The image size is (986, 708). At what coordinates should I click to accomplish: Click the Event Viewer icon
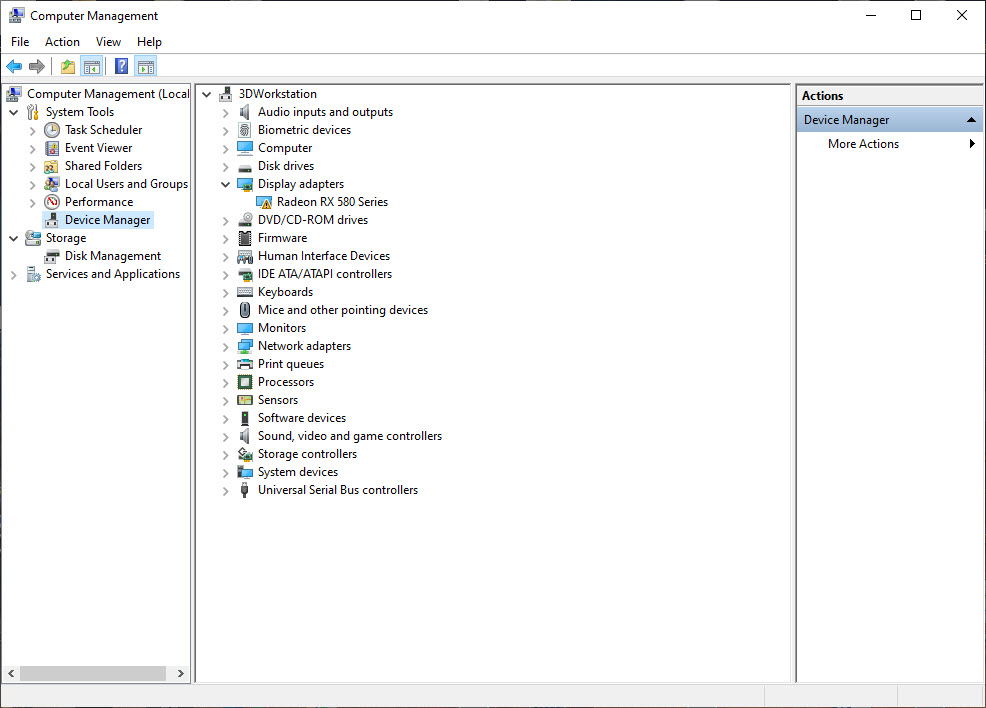click(52, 148)
